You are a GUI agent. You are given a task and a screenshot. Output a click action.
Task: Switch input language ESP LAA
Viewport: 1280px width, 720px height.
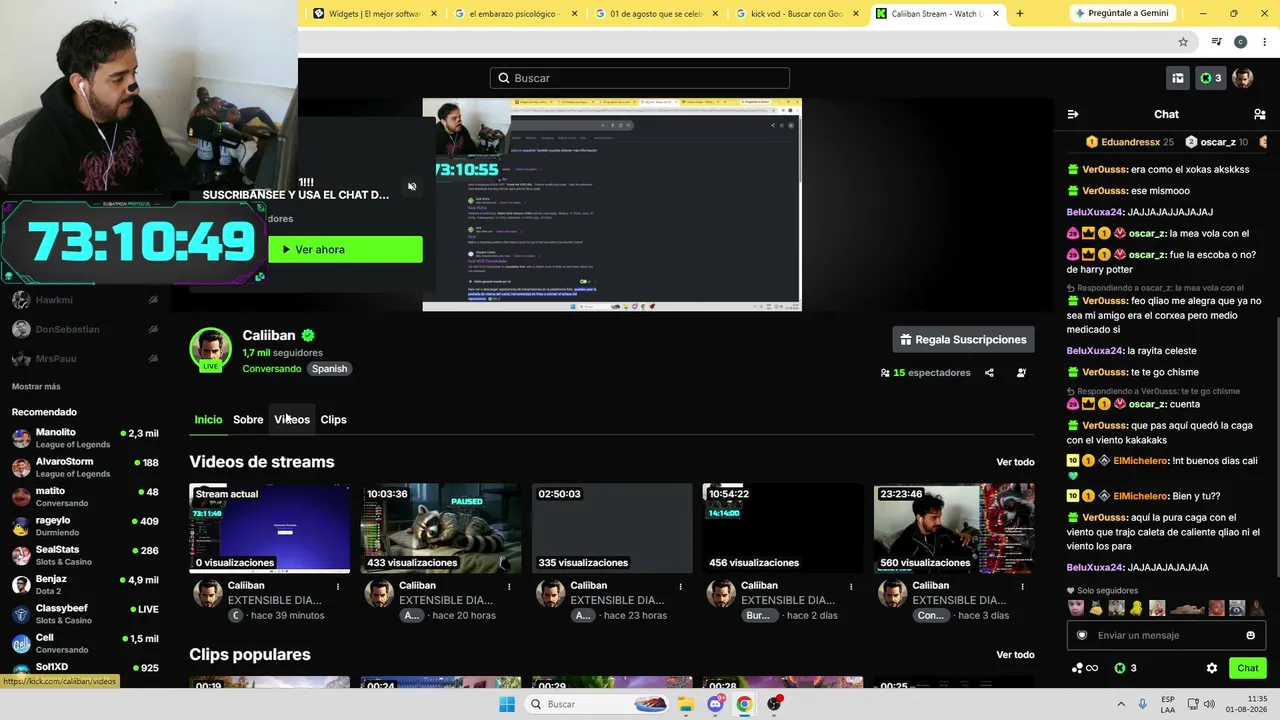1168,704
